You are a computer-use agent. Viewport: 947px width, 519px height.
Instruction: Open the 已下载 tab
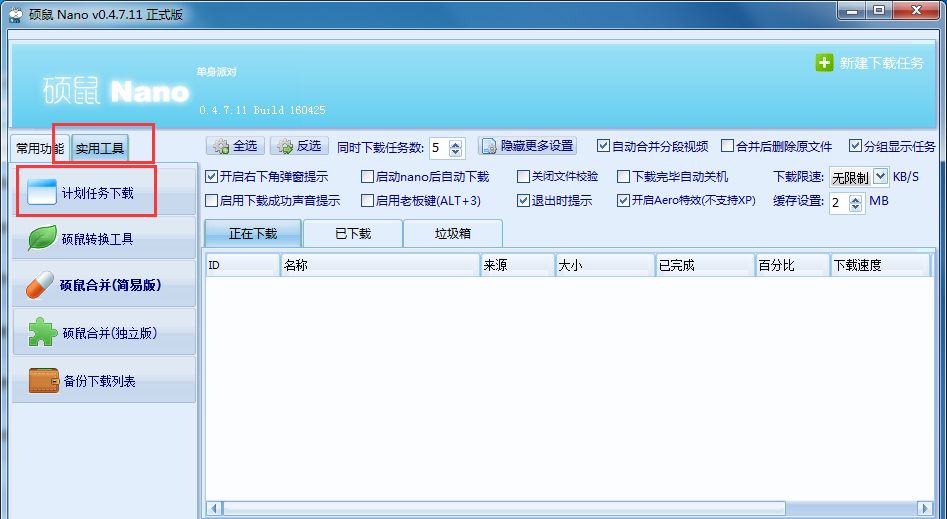click(353, 233)
